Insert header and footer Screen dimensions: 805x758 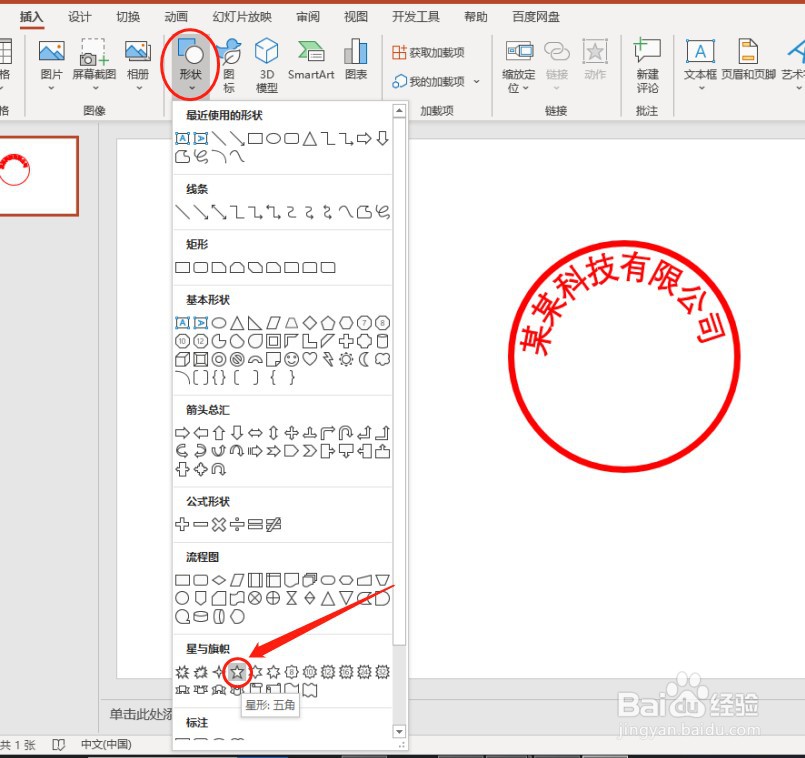click(x=749, y=60)
